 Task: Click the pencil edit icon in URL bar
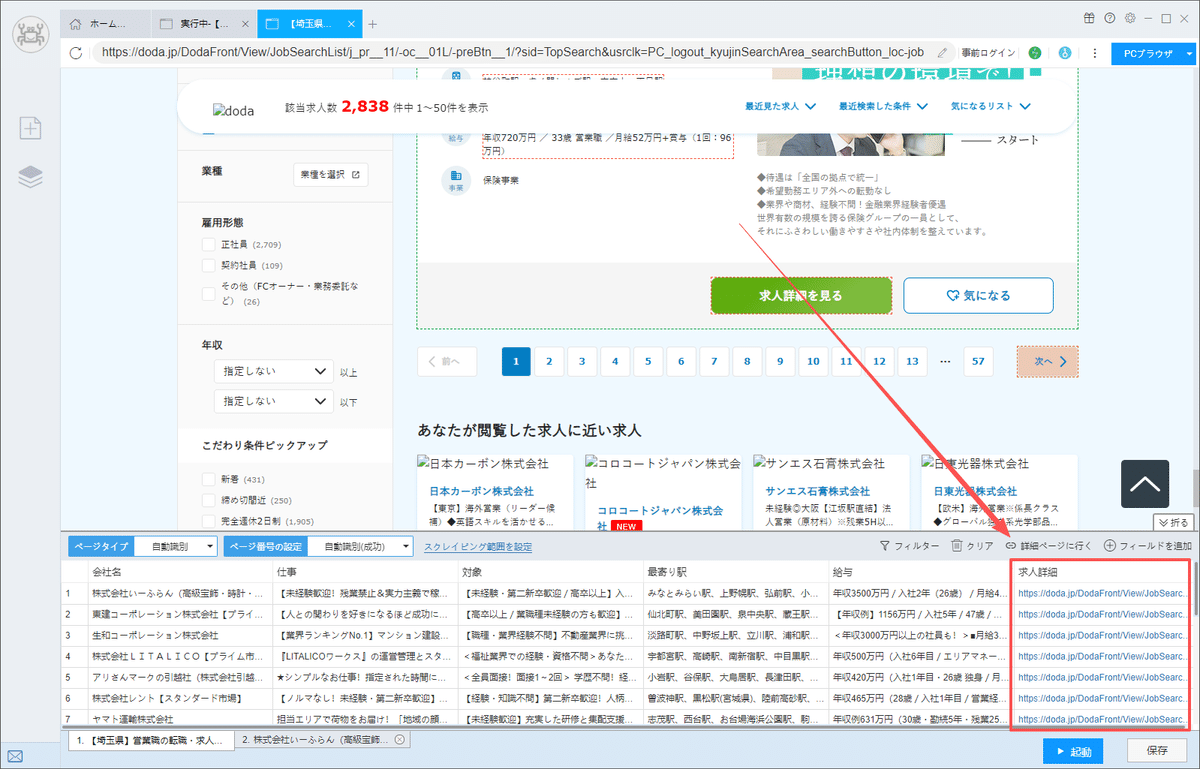[943, 52]
